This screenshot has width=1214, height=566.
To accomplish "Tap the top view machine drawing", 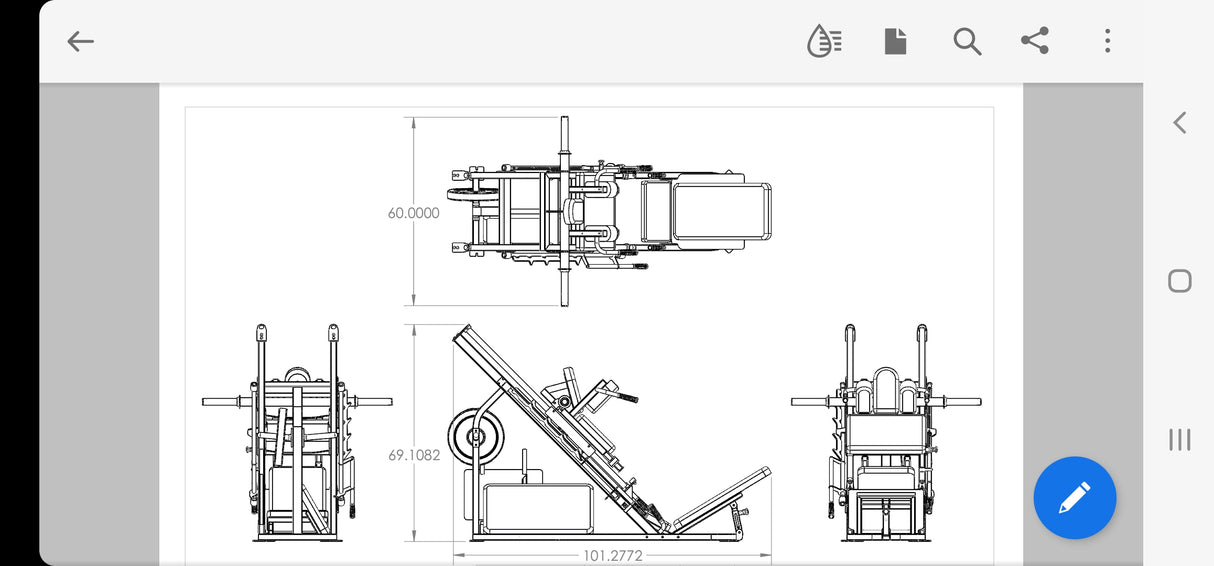I will (608, 212).
